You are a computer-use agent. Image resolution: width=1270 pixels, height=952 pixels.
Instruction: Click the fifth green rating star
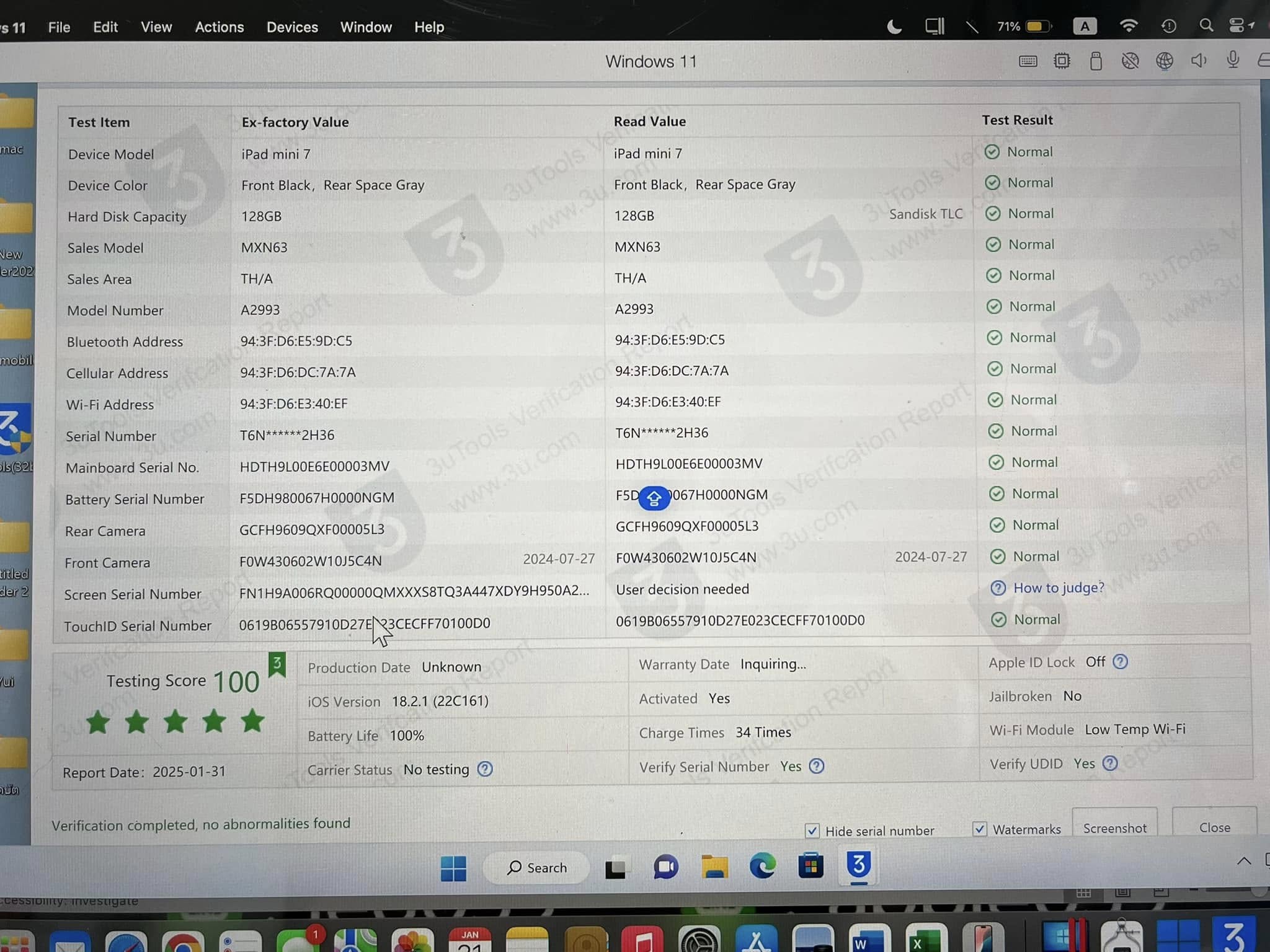[x=251, y=721]
